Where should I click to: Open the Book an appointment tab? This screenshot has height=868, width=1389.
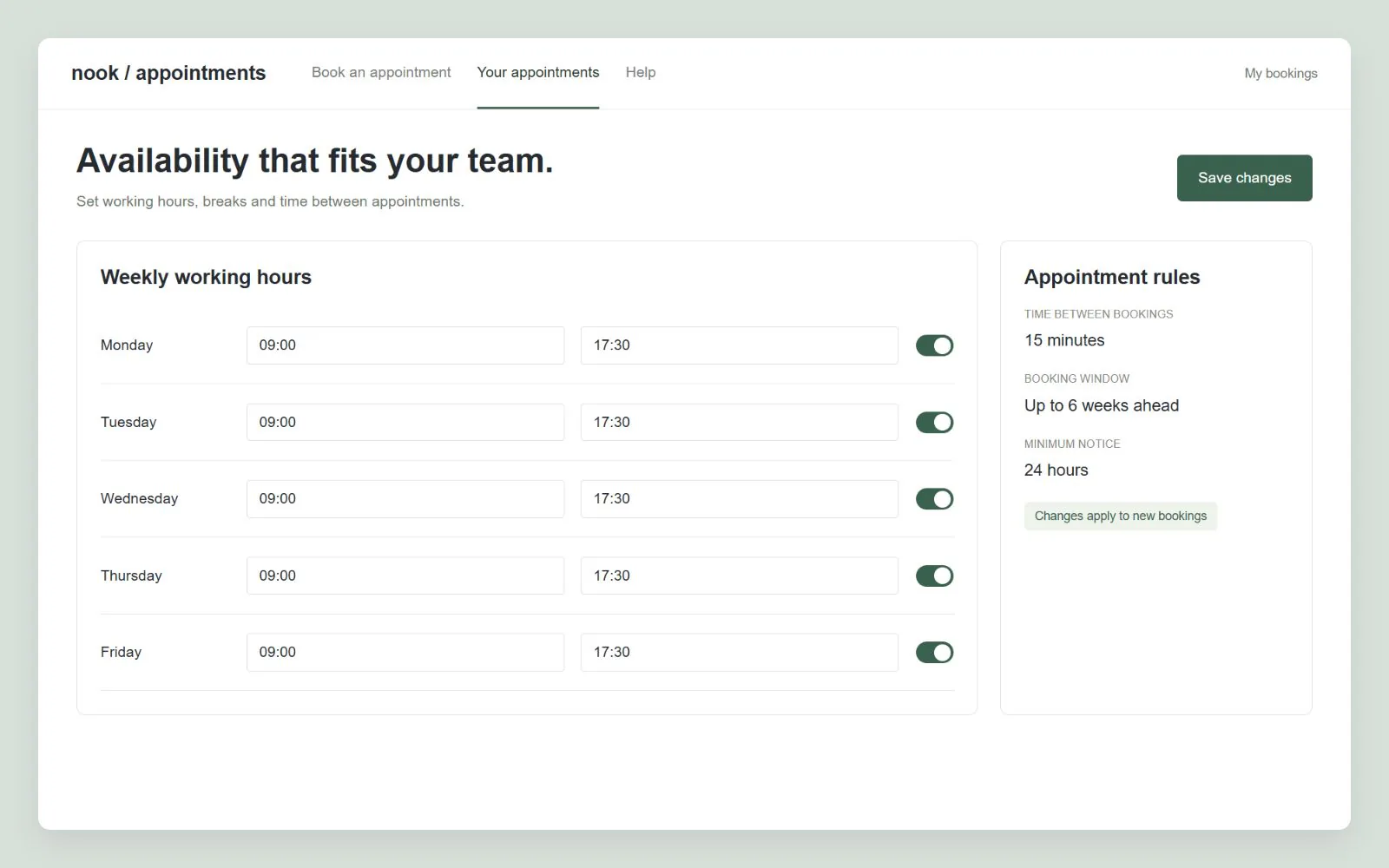pos(381,73)
